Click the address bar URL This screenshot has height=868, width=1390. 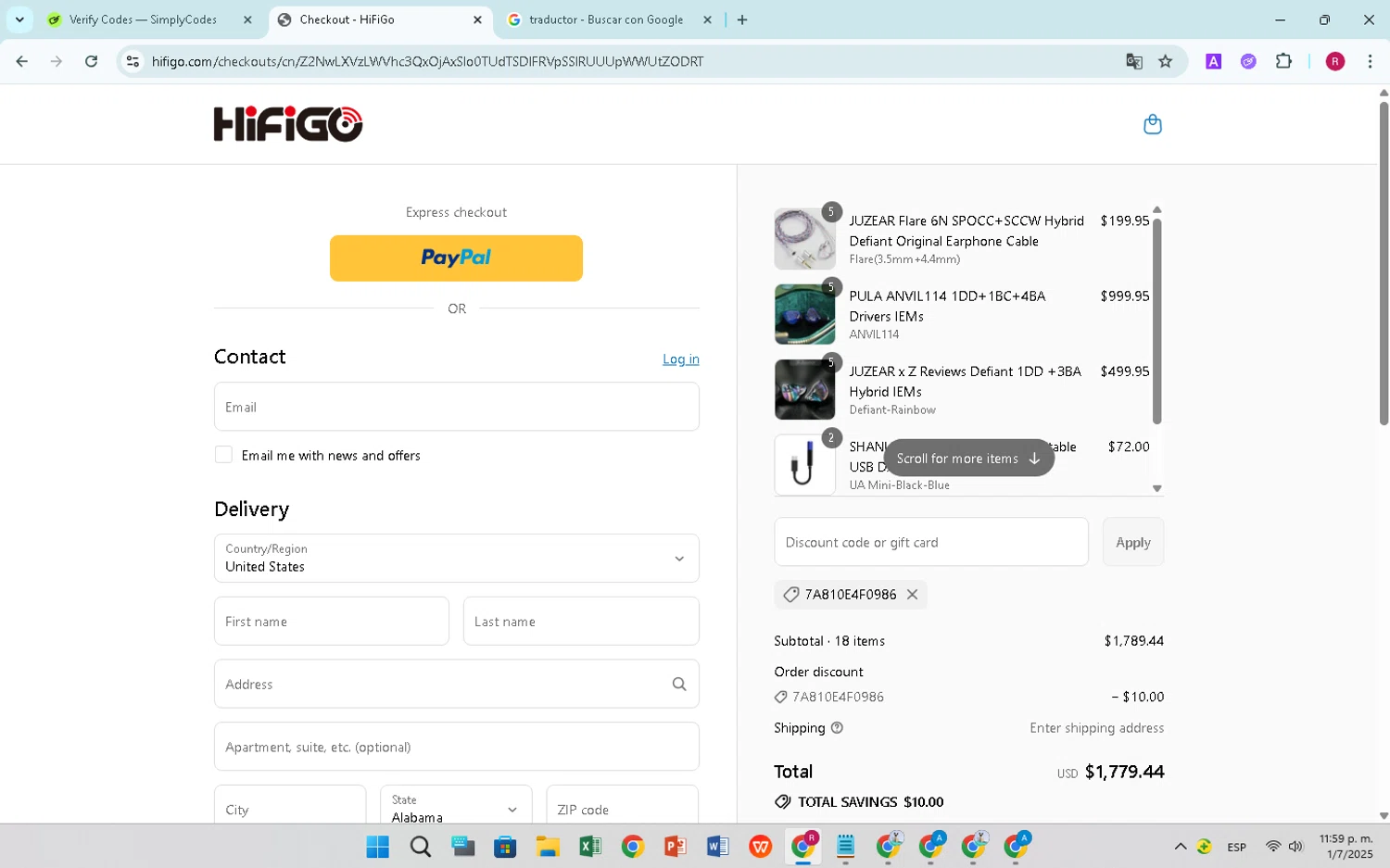[427, 61]
